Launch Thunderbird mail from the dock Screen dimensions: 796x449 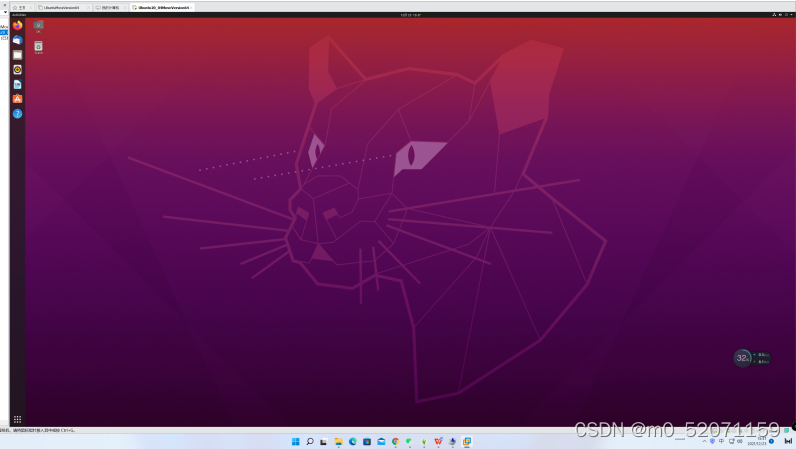point(17,40)
